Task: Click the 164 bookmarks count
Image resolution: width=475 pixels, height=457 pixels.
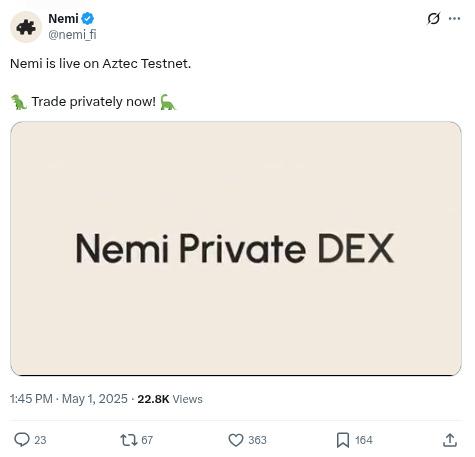Action: point(364,440)
